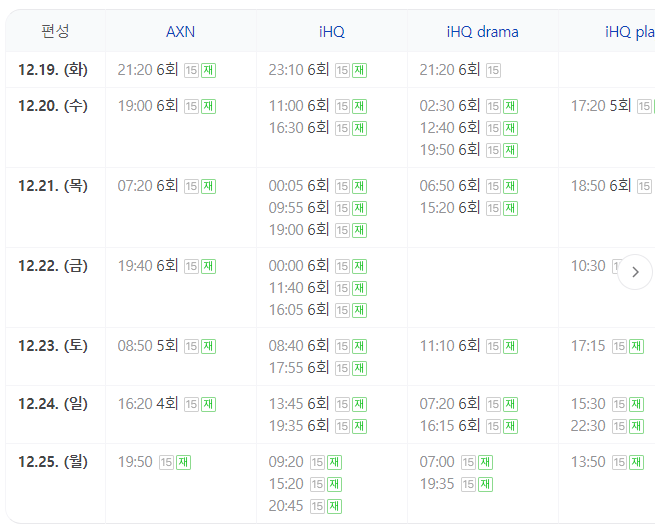Image resolution: width=655 pixels, height=532 pixels.
Task: Select the 12.23. (토) date row
Action: coord(53,346)
